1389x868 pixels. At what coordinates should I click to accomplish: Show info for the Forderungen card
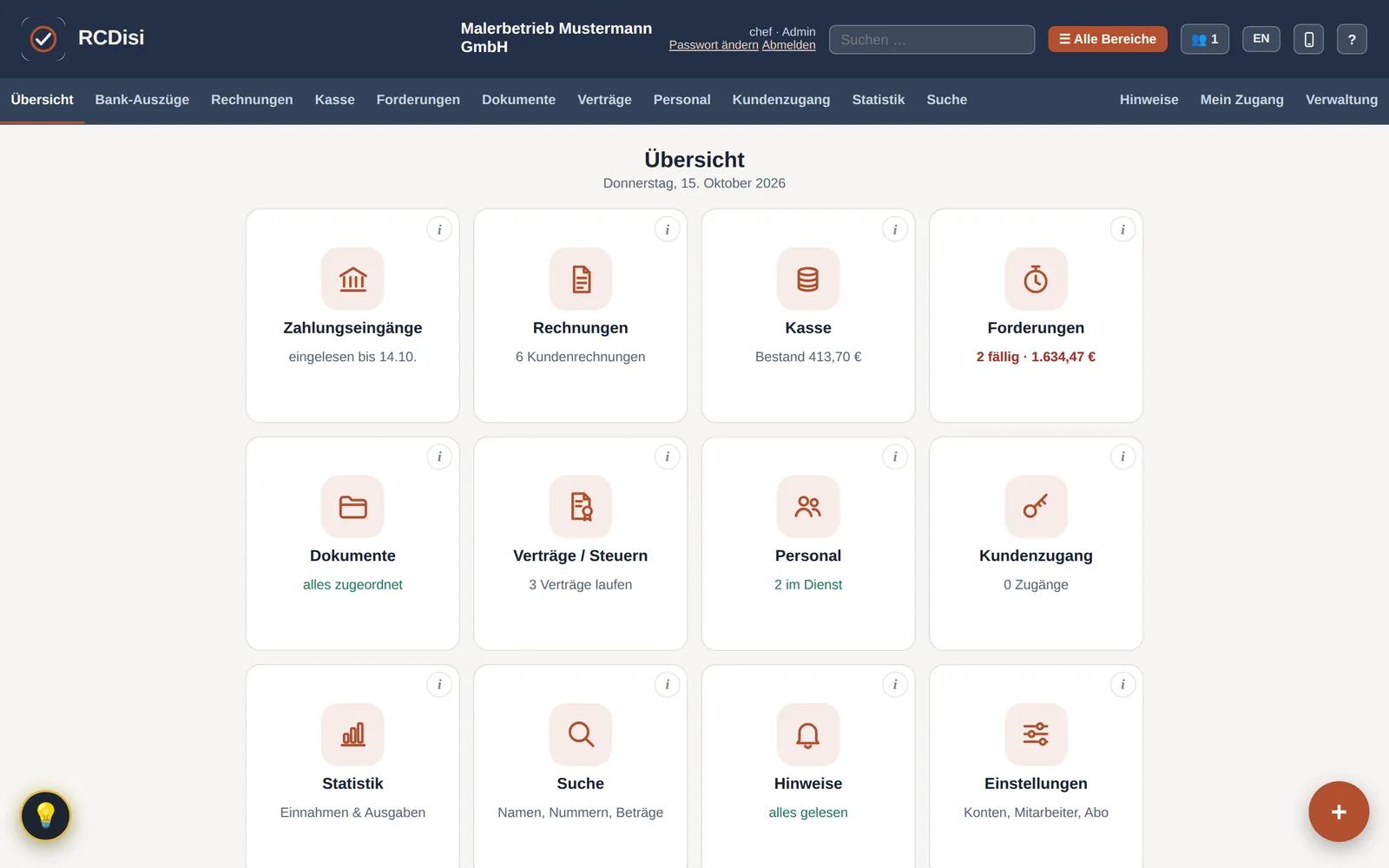coord(1122,229)
